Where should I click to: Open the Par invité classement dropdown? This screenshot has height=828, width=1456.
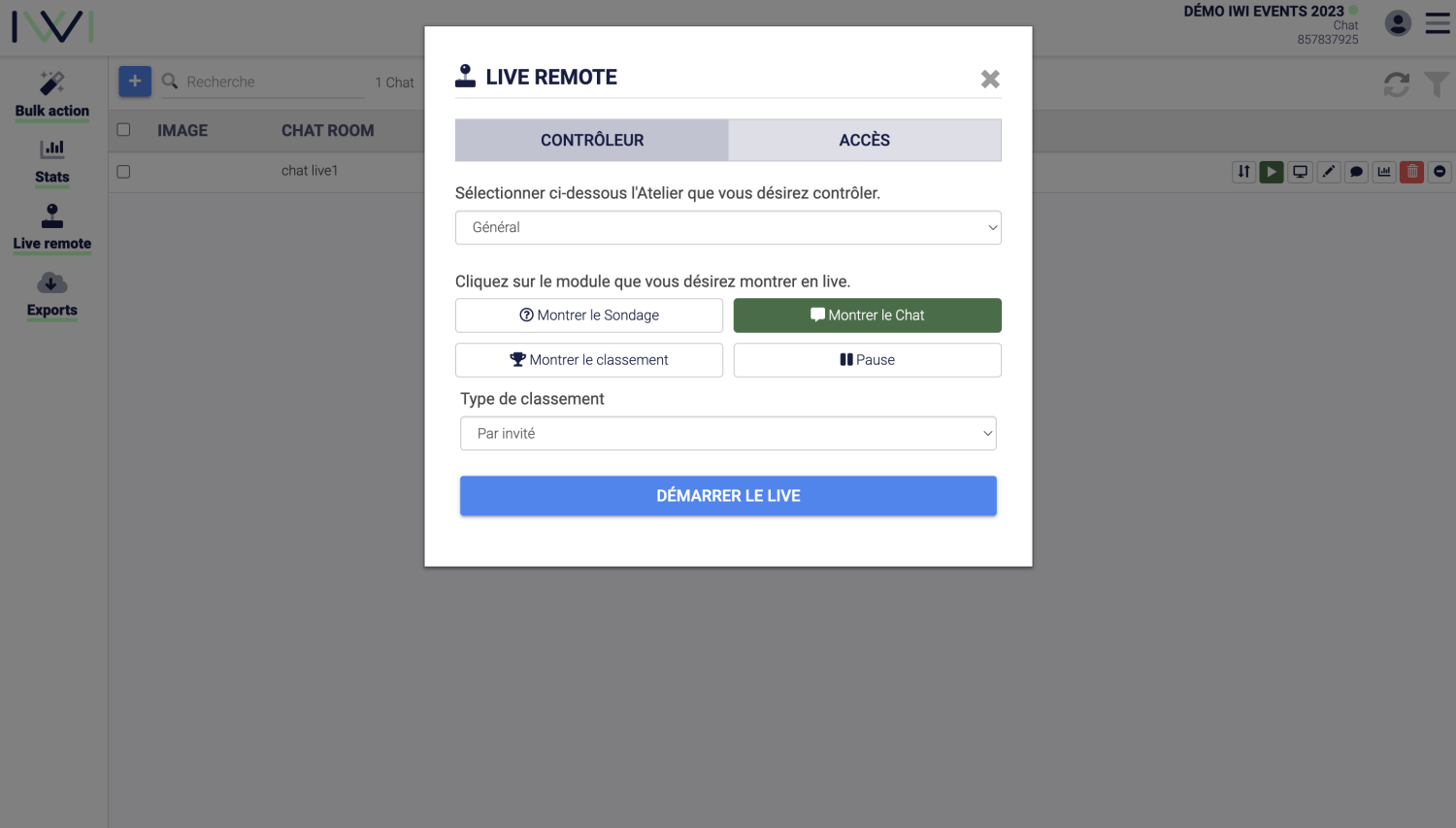point(728,434)
